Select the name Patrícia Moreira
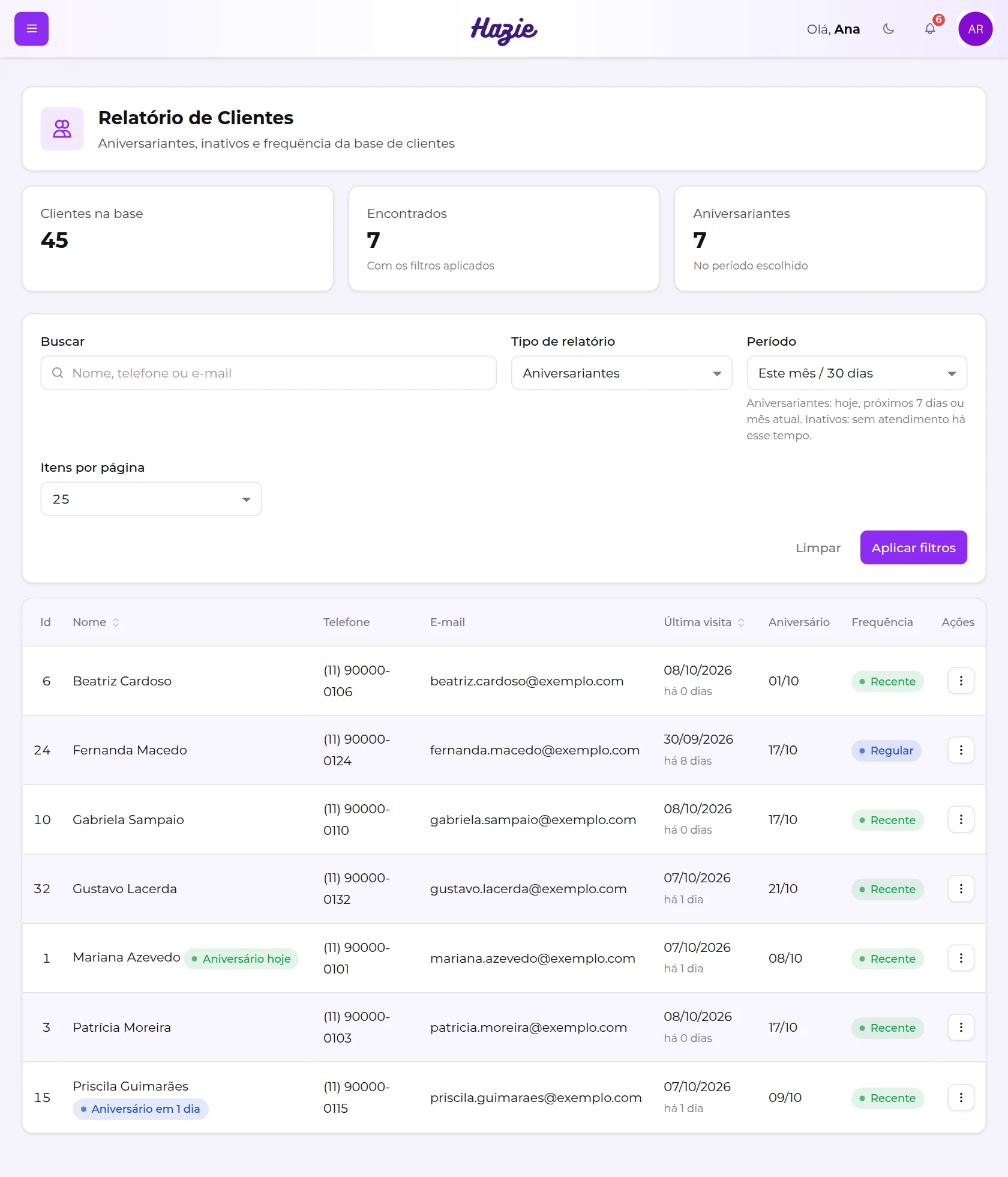Image resolution: width=1008 pixels, height=1177 pixels. coord(122,1027)
